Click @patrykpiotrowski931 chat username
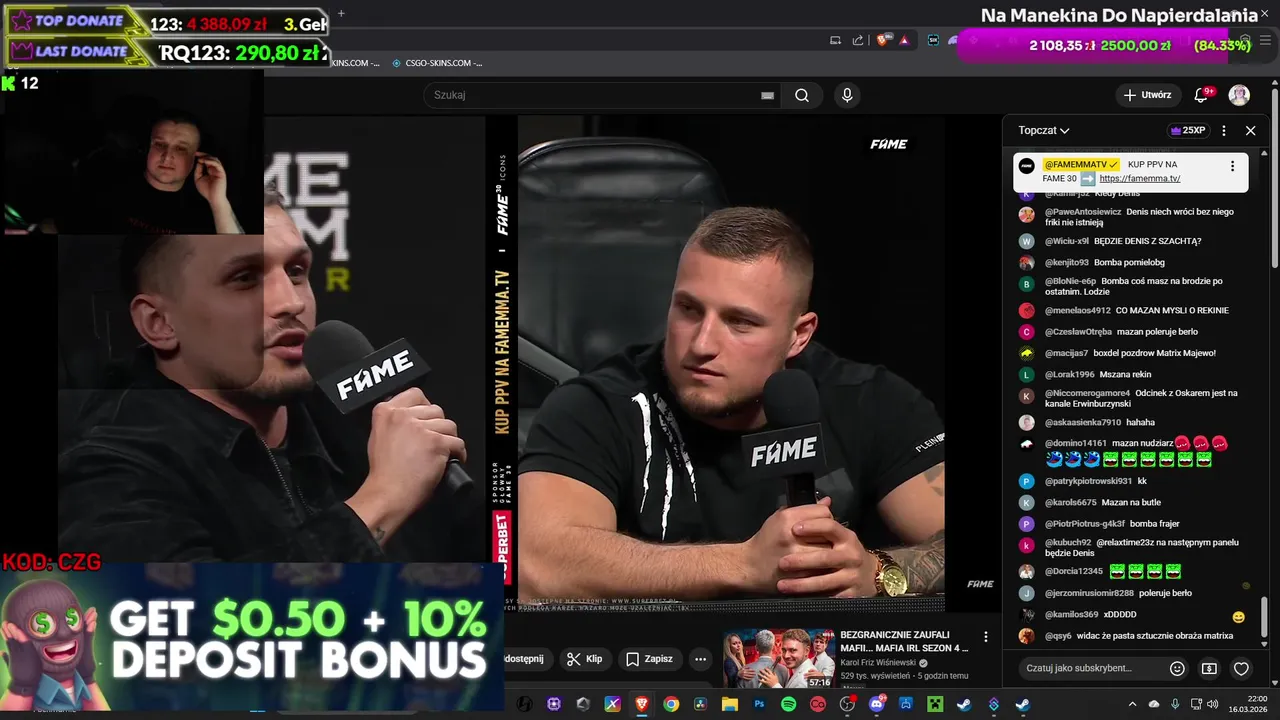 pos(1088,482)
